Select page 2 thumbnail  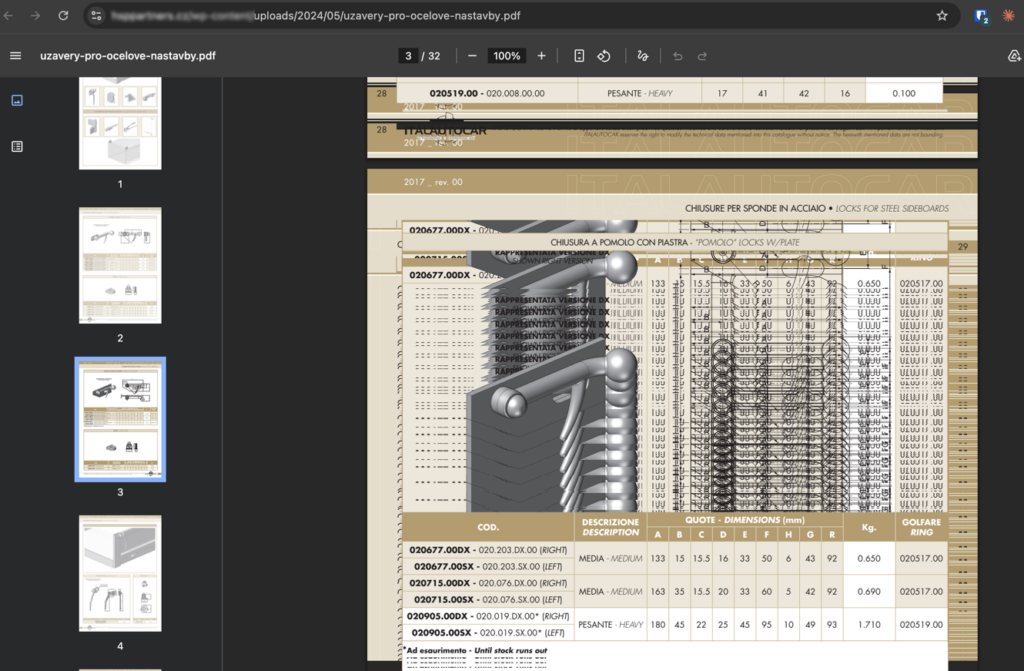click(120, 265)
